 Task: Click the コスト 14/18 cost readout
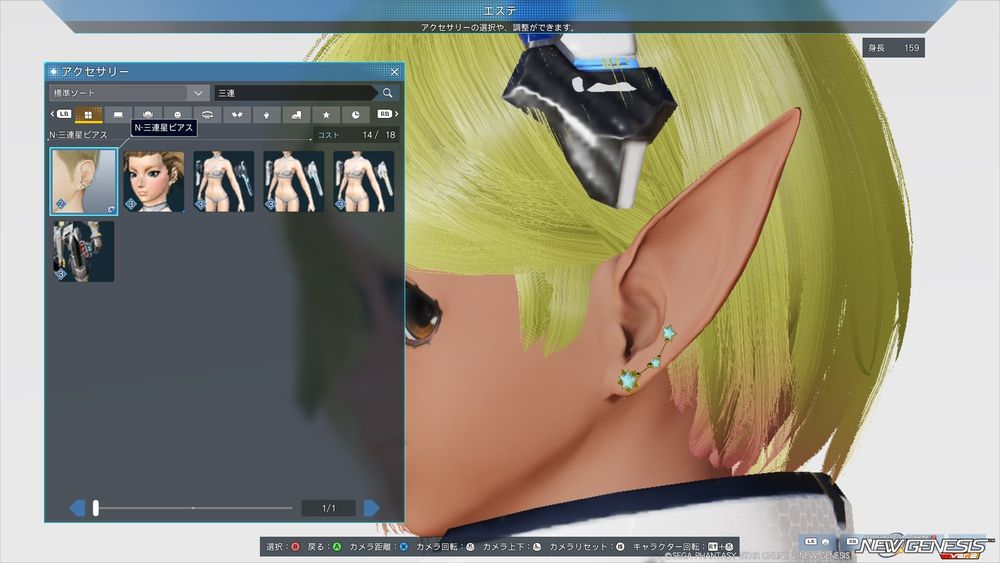pos(356,135)
